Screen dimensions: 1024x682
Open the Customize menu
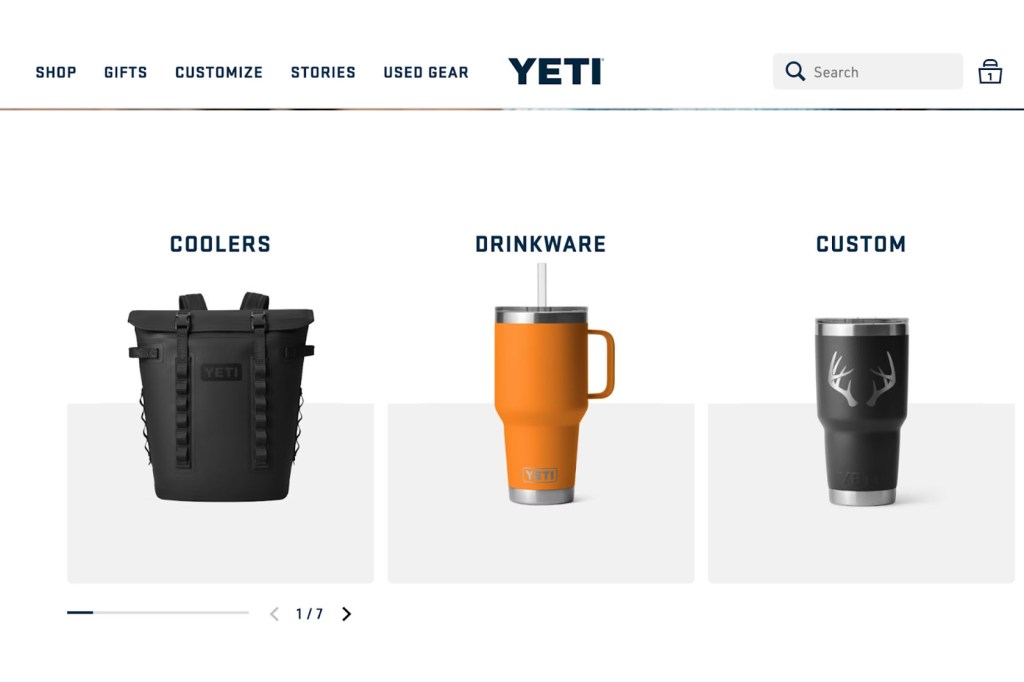click(219, 72)
